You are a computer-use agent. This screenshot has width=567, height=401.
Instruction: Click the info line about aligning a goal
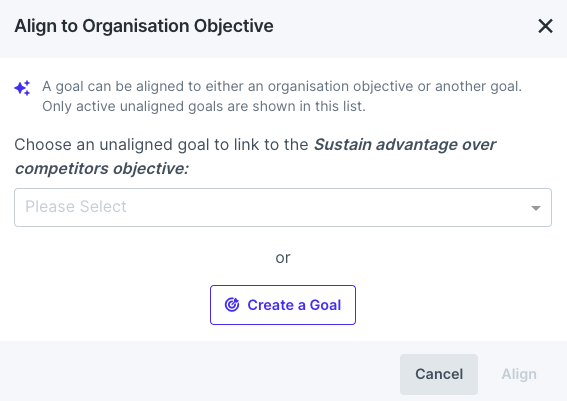click(282, 86)
